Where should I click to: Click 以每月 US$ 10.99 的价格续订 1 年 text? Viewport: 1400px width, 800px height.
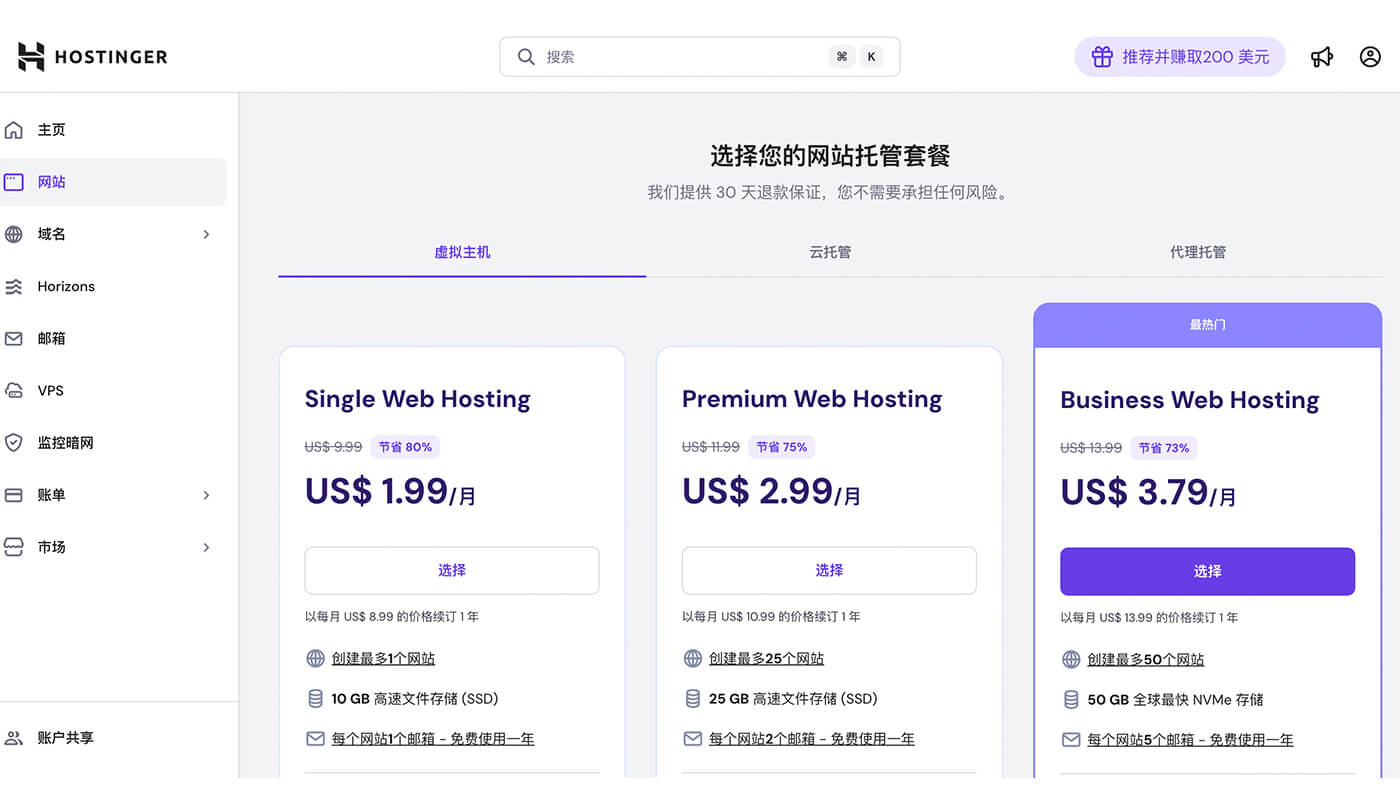(771, 617)
